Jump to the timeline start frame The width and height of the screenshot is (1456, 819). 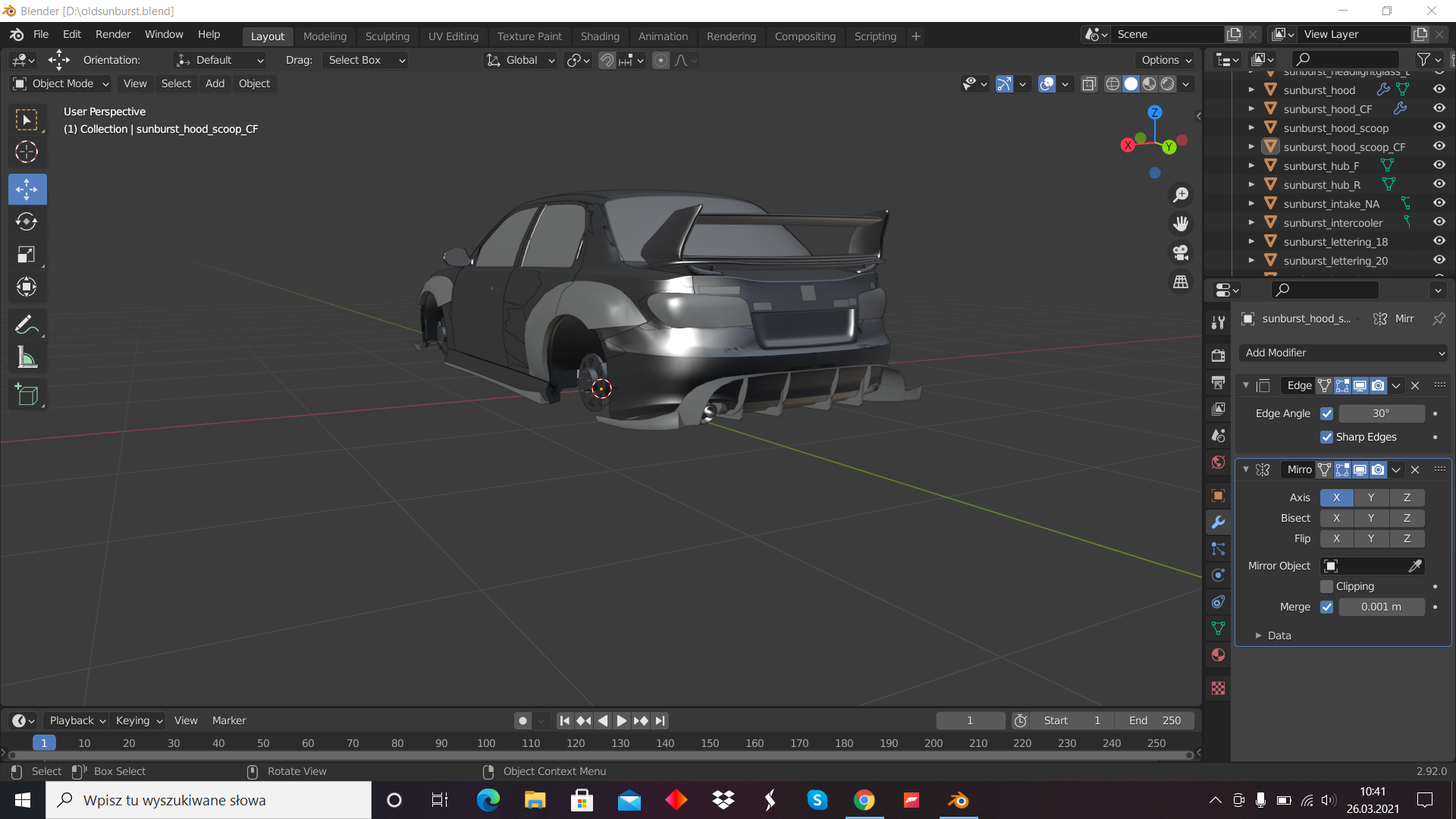click(564, 720)
